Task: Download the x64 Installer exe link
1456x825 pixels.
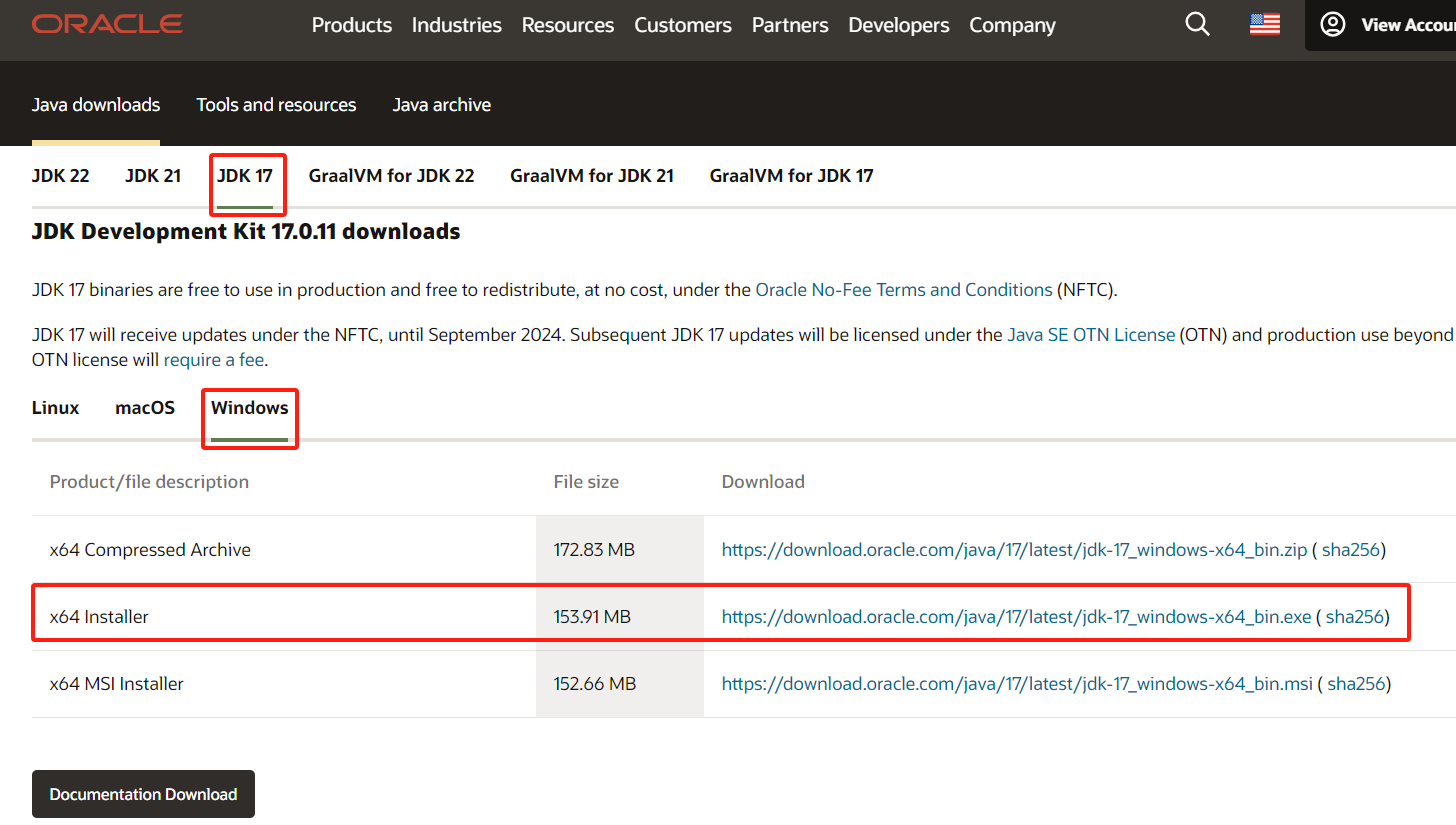Action: tap(1016, 617)
